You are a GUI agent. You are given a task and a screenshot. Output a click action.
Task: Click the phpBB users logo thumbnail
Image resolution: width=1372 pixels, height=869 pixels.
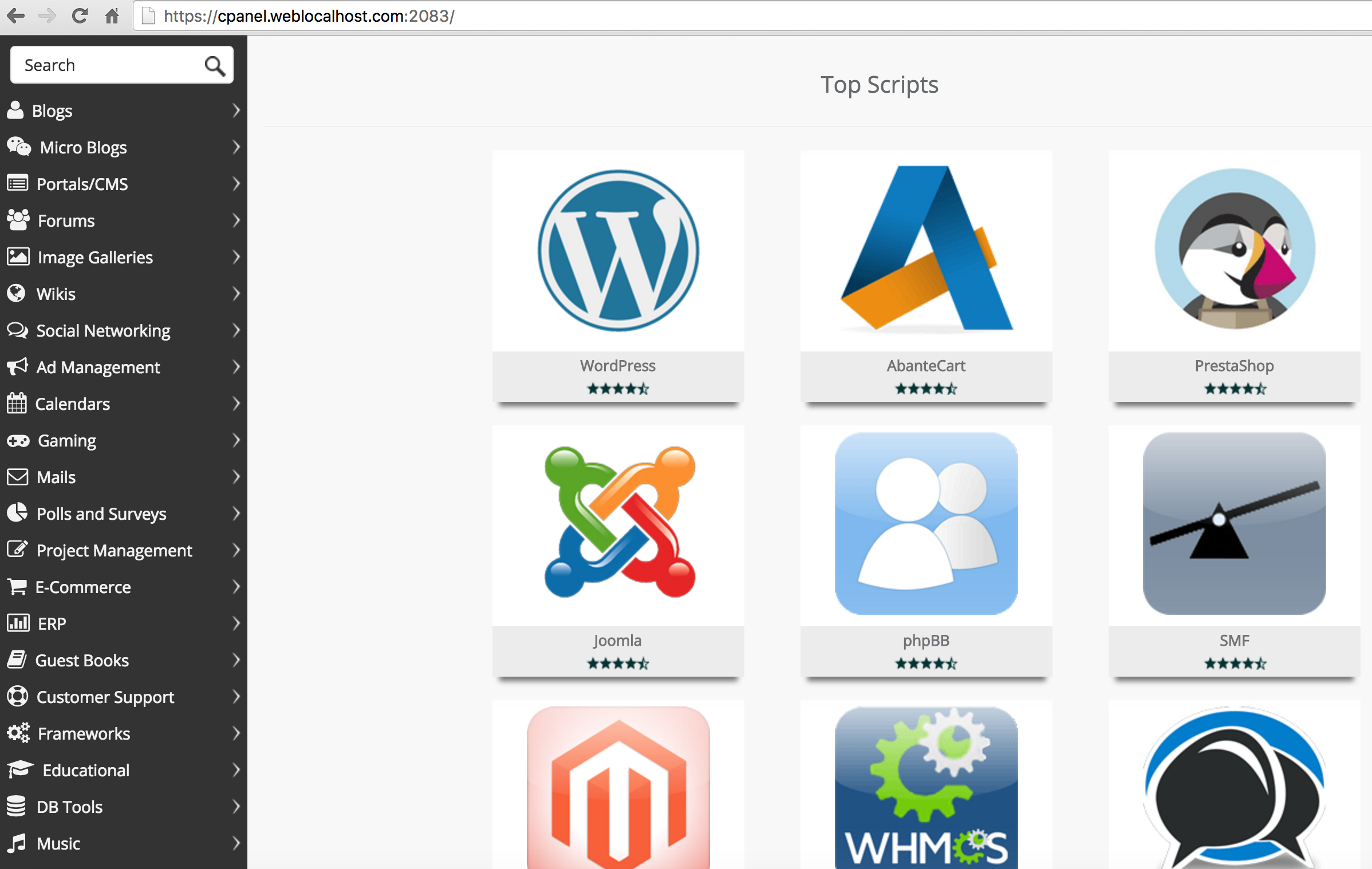[927, 523]
